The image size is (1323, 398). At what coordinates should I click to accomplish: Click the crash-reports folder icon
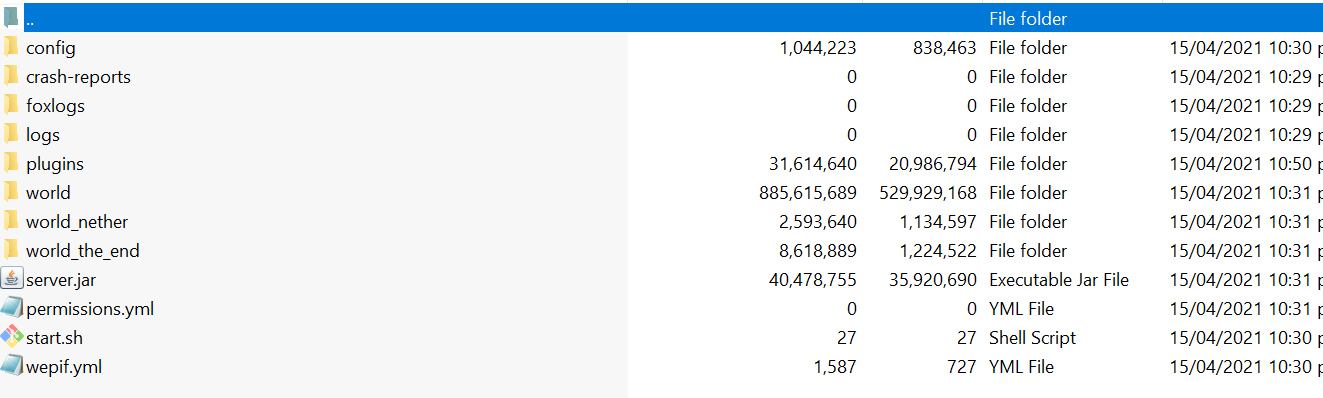[11, 76]
